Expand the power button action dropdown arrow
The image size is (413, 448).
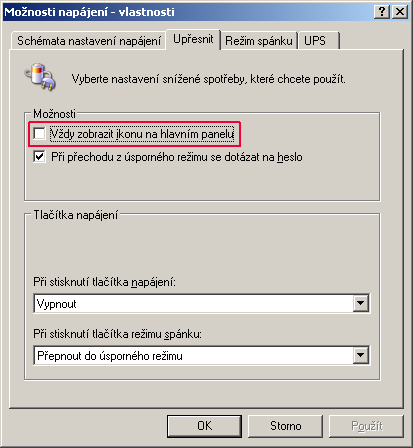(x=360, y=303)
